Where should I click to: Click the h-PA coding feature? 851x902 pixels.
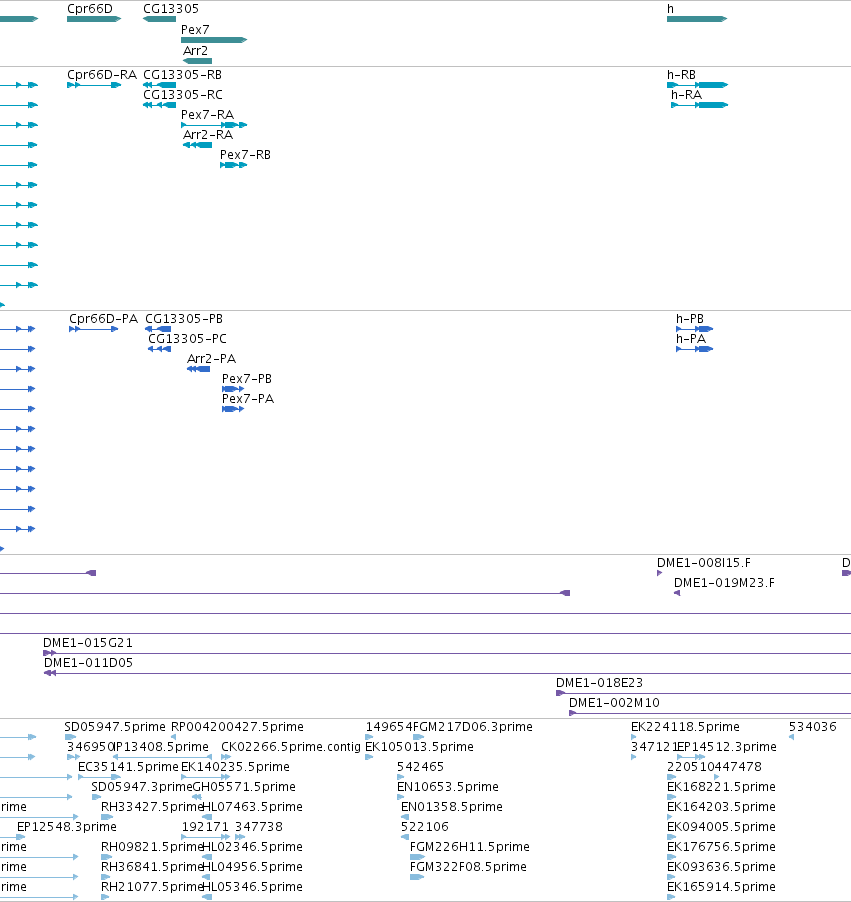694,349
